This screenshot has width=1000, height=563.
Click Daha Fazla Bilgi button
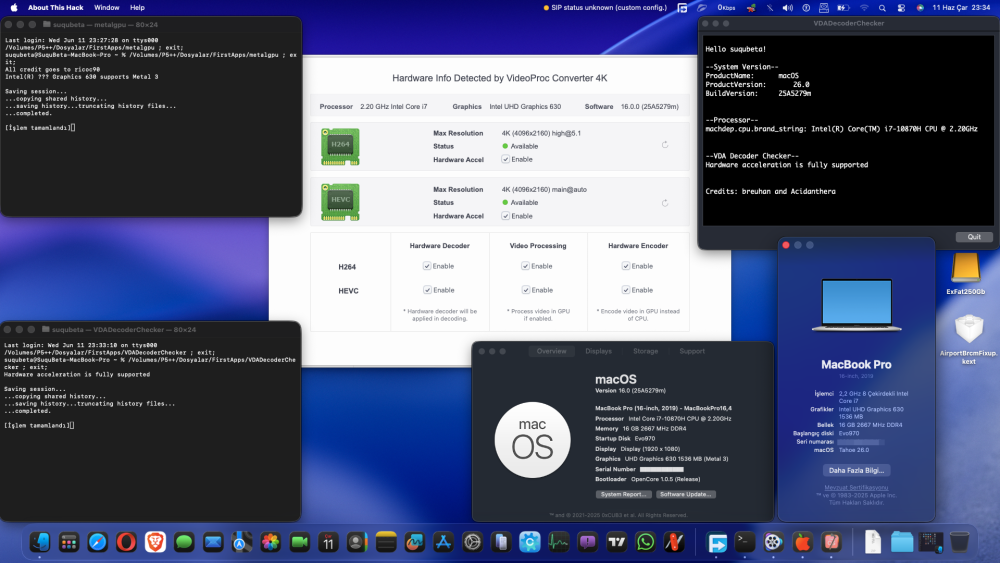856,471
